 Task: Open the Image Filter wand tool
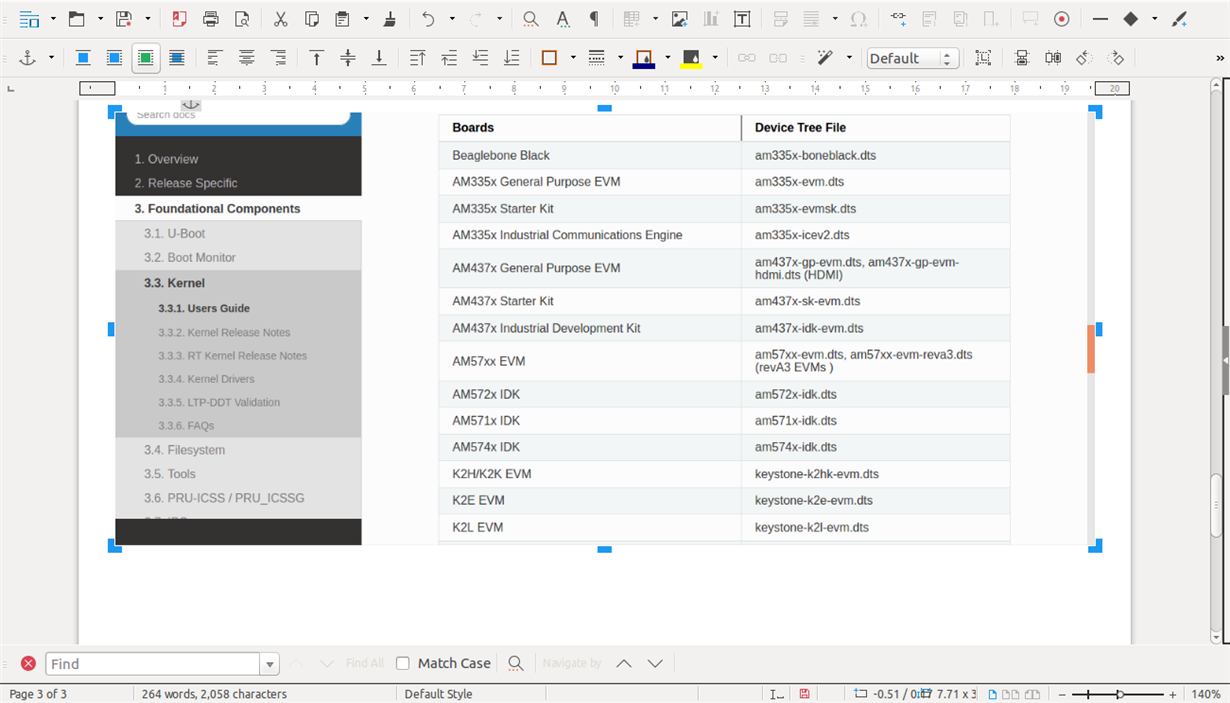tap(825, 58)
